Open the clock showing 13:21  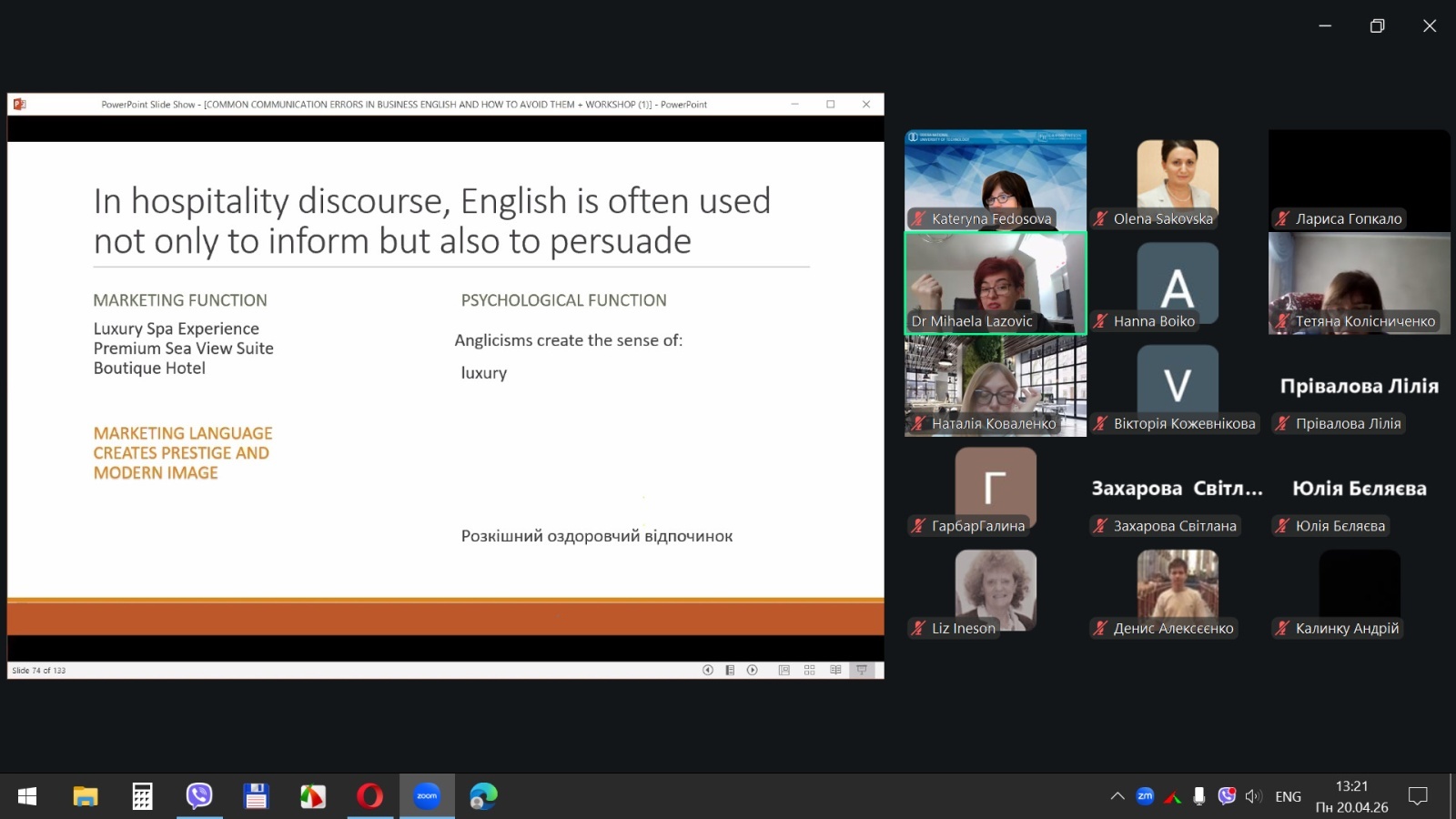click(x=1351, y=796)
